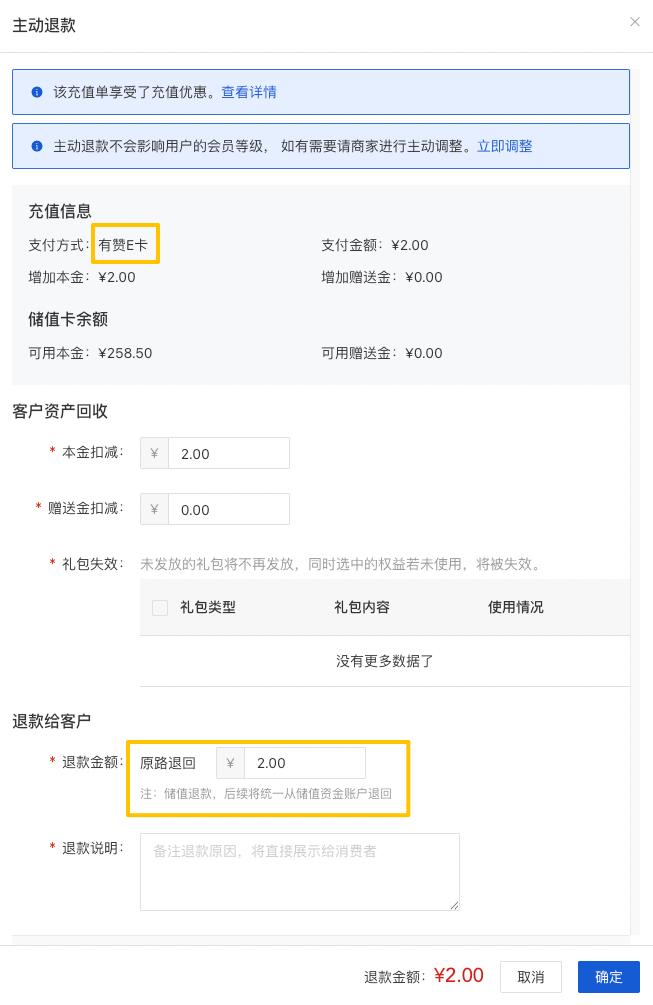This screenshot has height=1005, width=653.
Task: Click the 立即调整 link
Action: [x=504, y=146]
